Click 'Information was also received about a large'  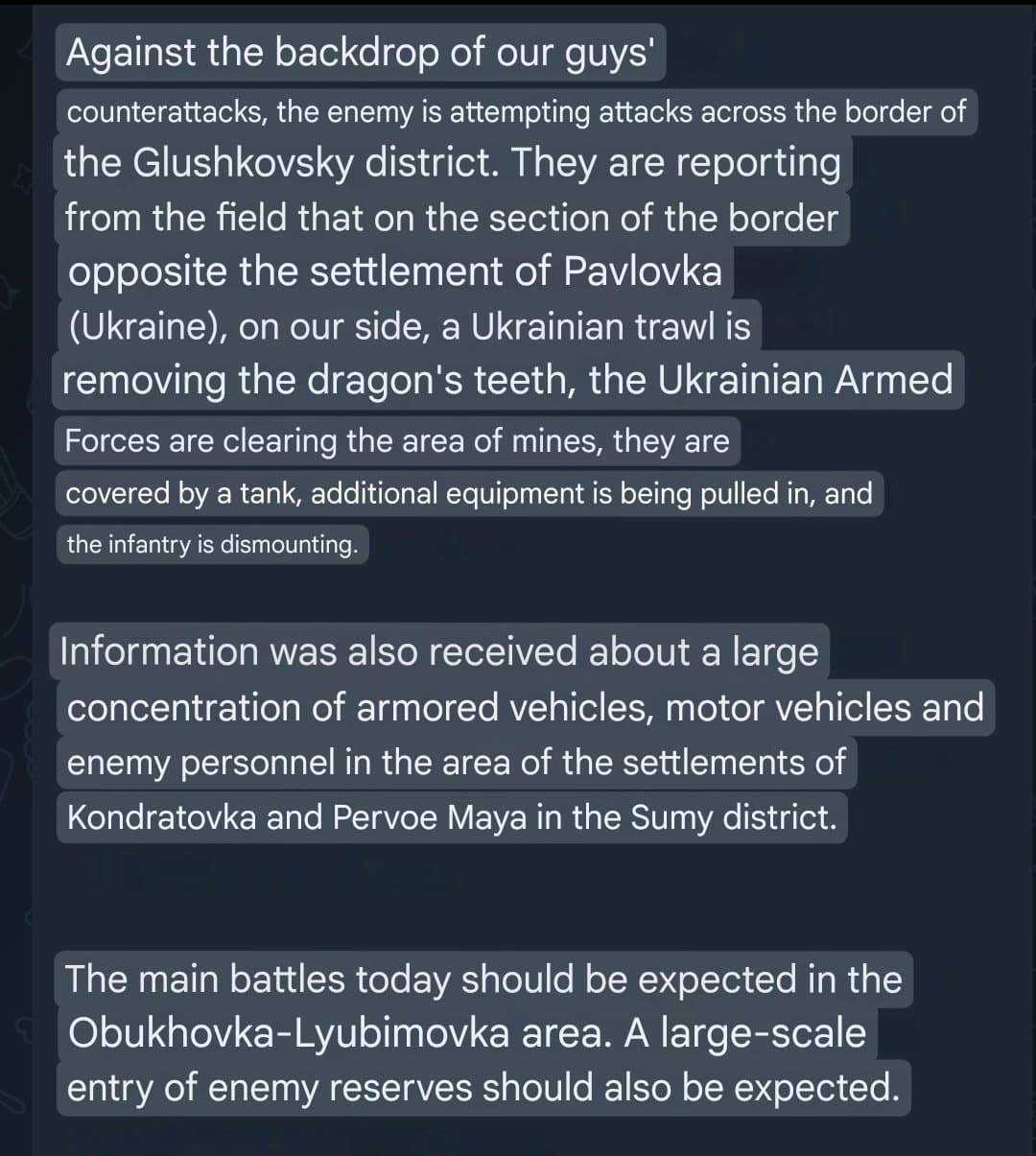click(x=439, y=652)
